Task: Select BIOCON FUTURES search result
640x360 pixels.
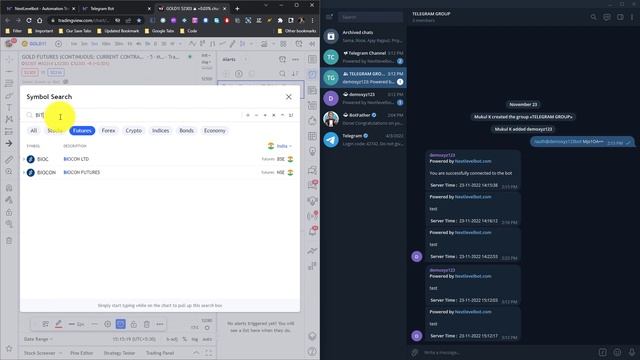Action: [x=160, y=173]
